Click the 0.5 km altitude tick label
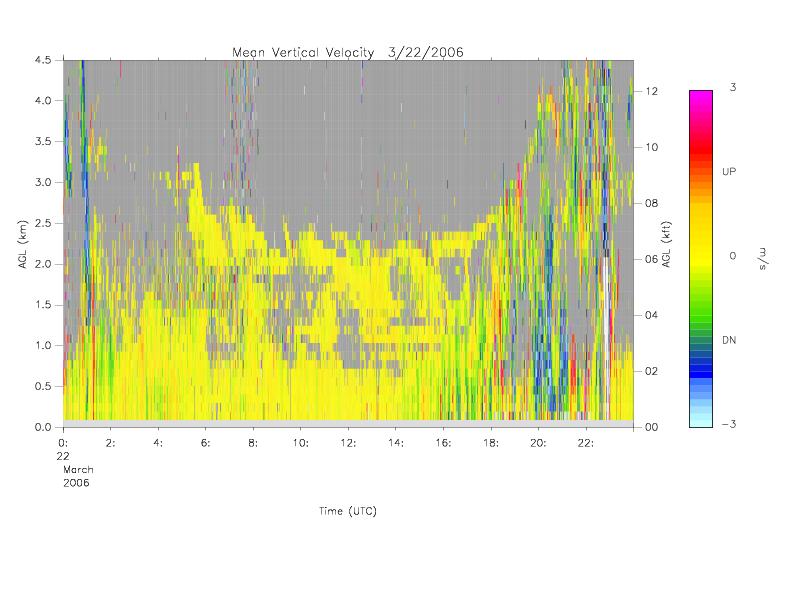 click(x=43, y=386)
